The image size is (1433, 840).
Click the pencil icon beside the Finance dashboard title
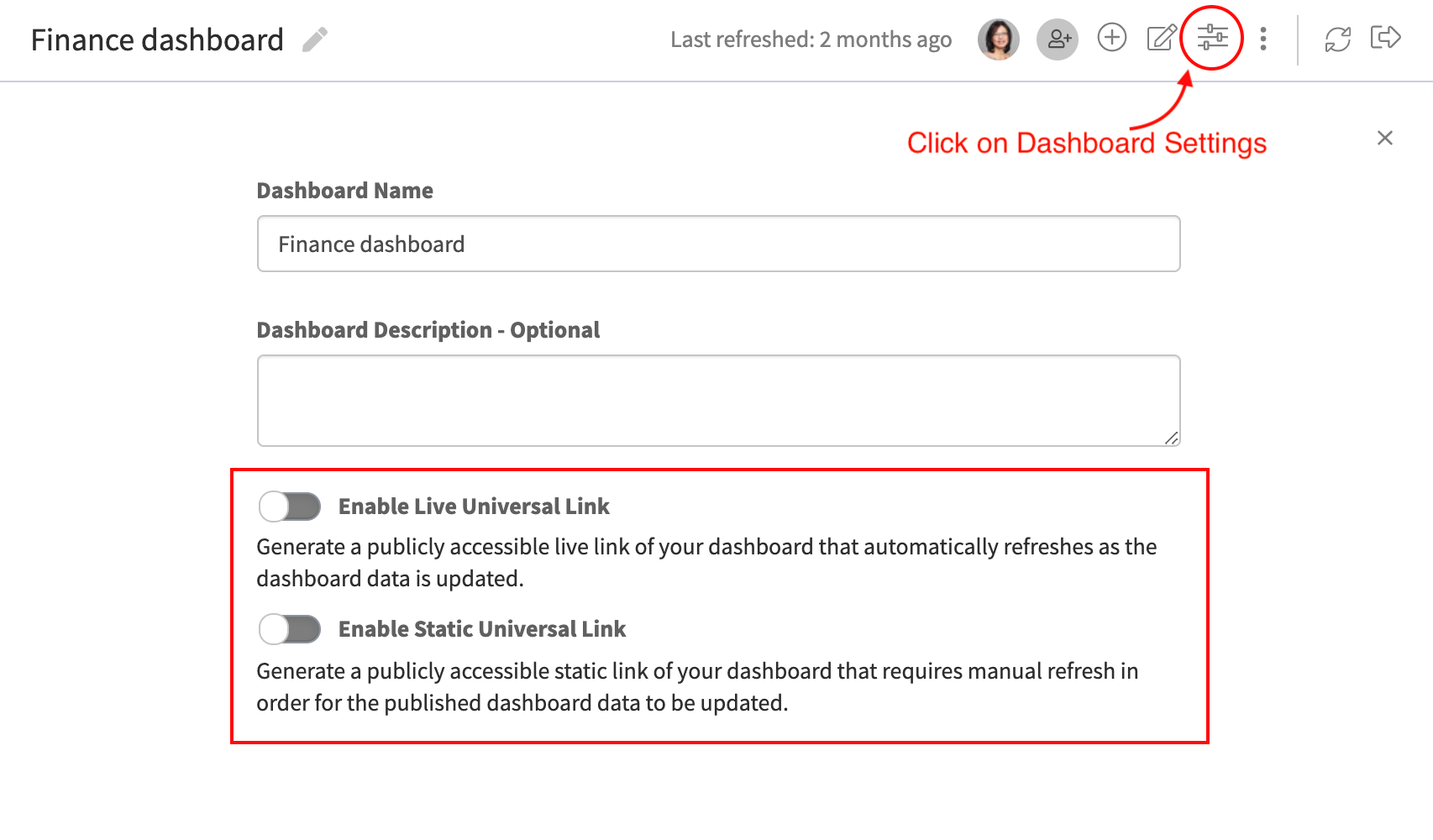point(315,39)
